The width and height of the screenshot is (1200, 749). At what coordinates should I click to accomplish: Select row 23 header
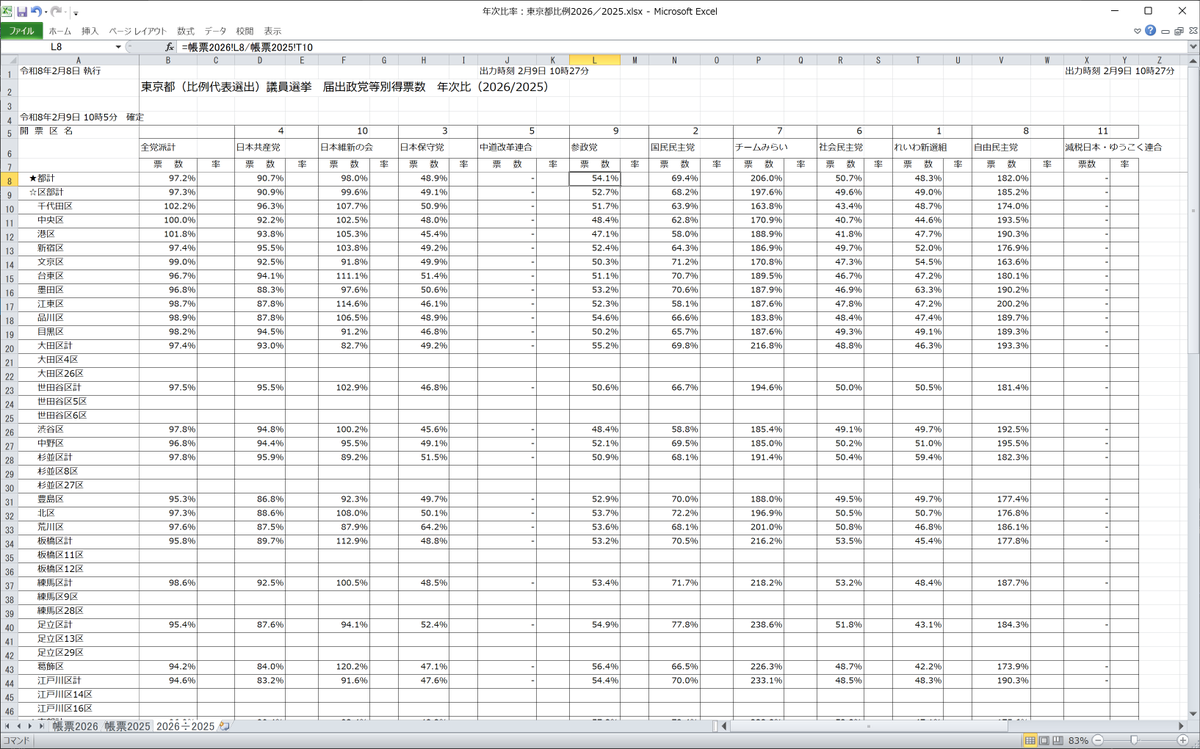pos(8,387)
